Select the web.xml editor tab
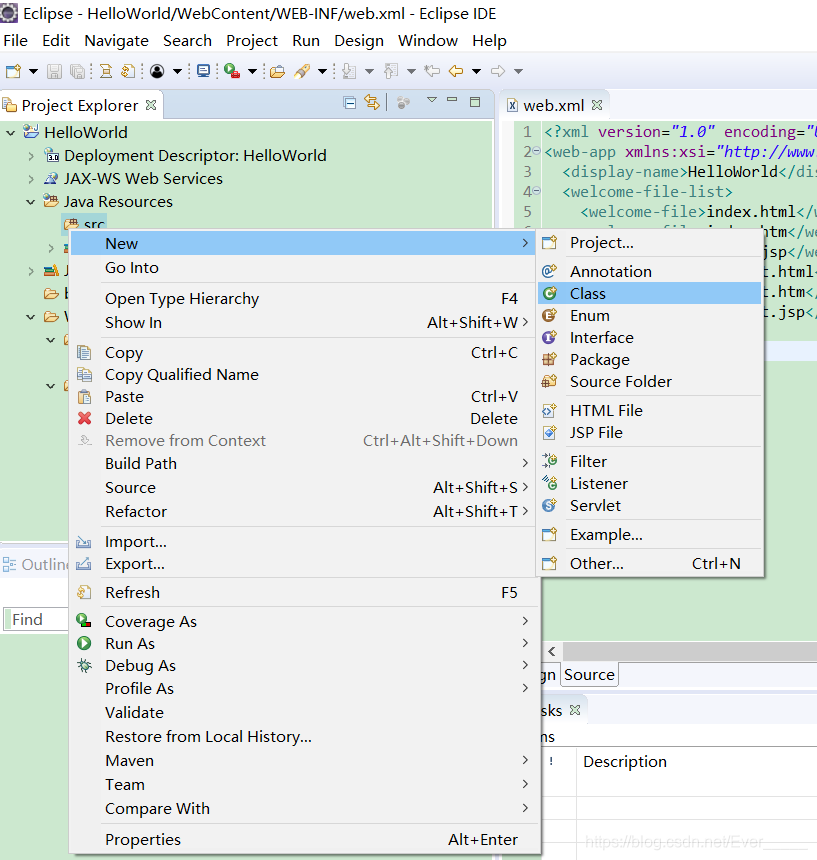Screen dimensions: 817x860 click(554, 105)
